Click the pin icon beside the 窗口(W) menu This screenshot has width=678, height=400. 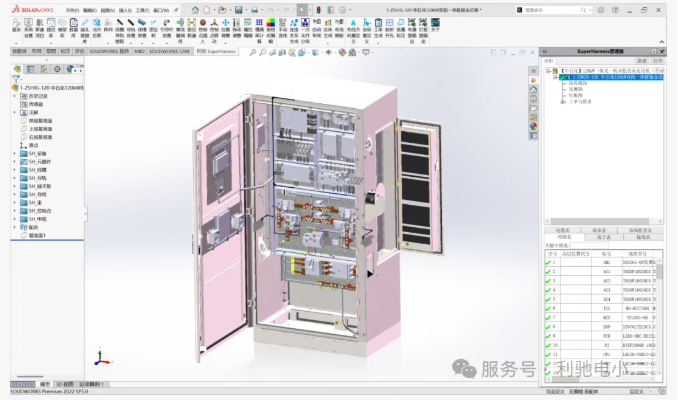(x=176, y=10)
